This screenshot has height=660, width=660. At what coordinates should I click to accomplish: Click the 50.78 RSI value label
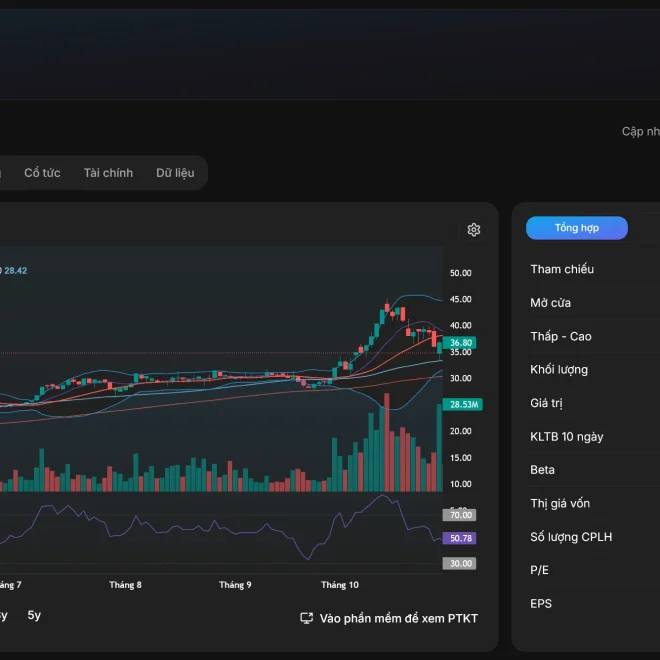pos(460,538)
